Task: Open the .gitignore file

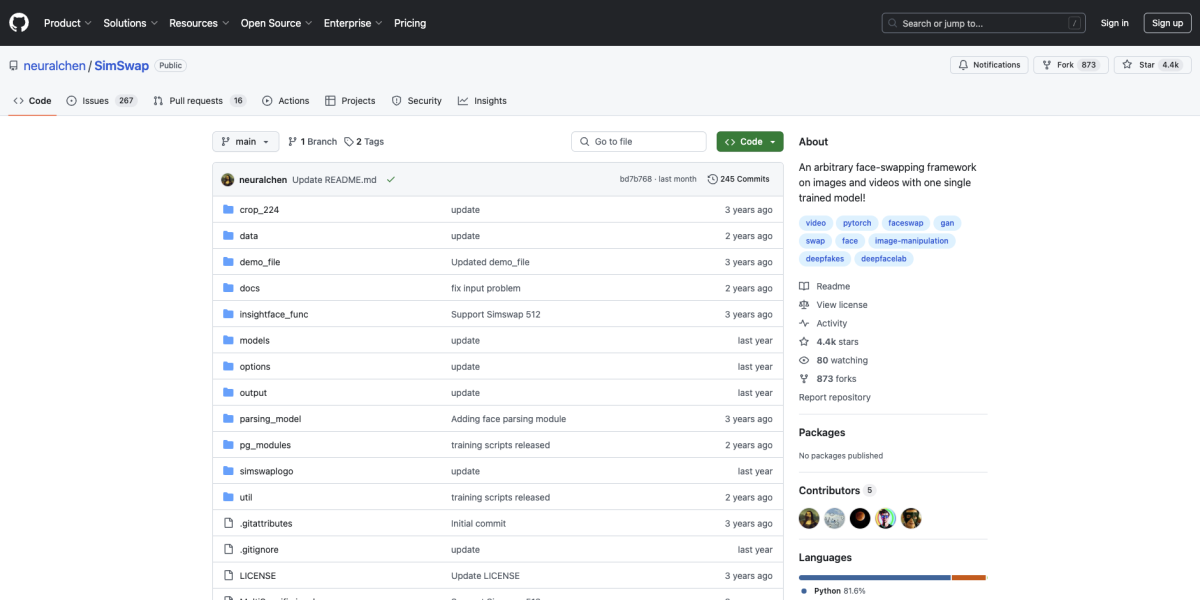Action: (x=260, y=550)
